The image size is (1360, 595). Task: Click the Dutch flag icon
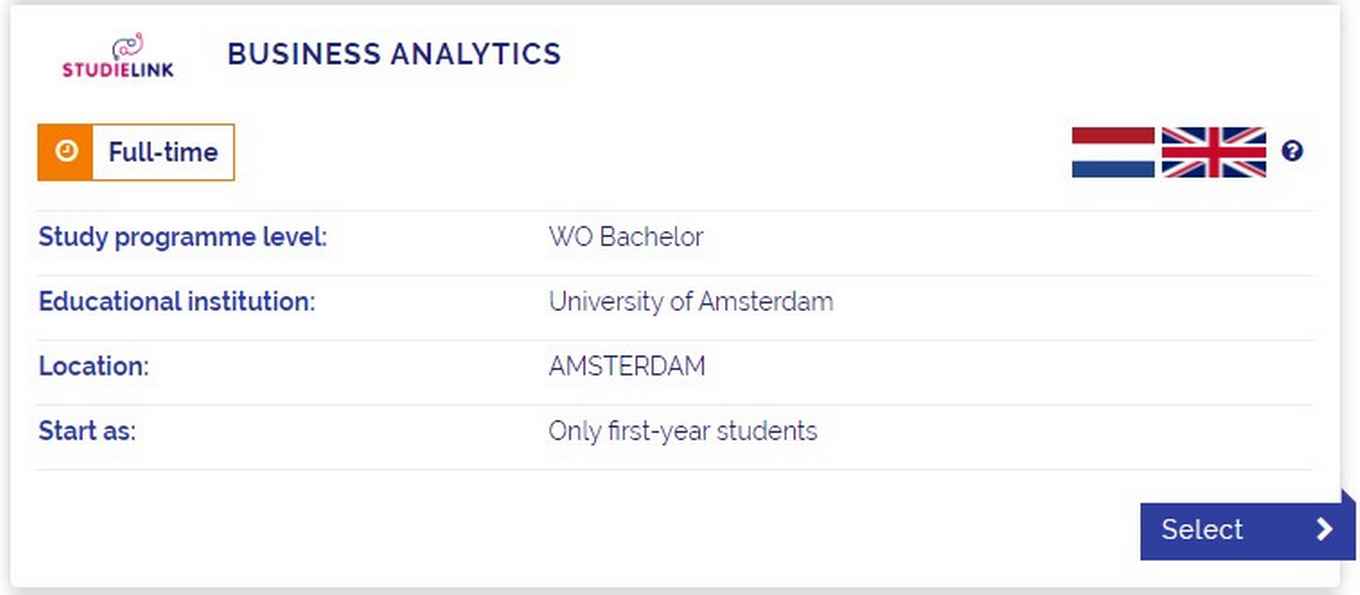pos(1113,152)
